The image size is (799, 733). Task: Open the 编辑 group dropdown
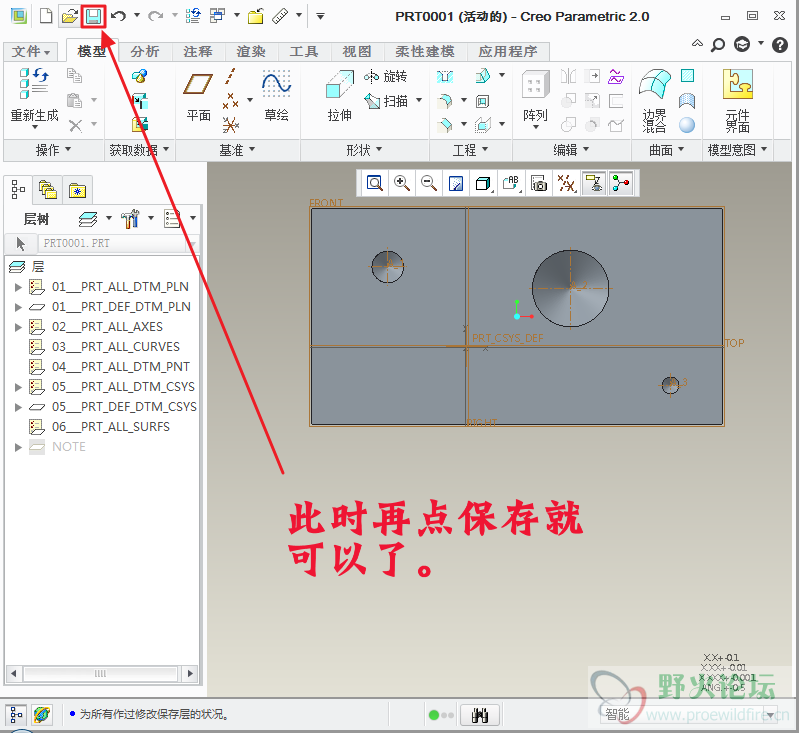(571, 150)
